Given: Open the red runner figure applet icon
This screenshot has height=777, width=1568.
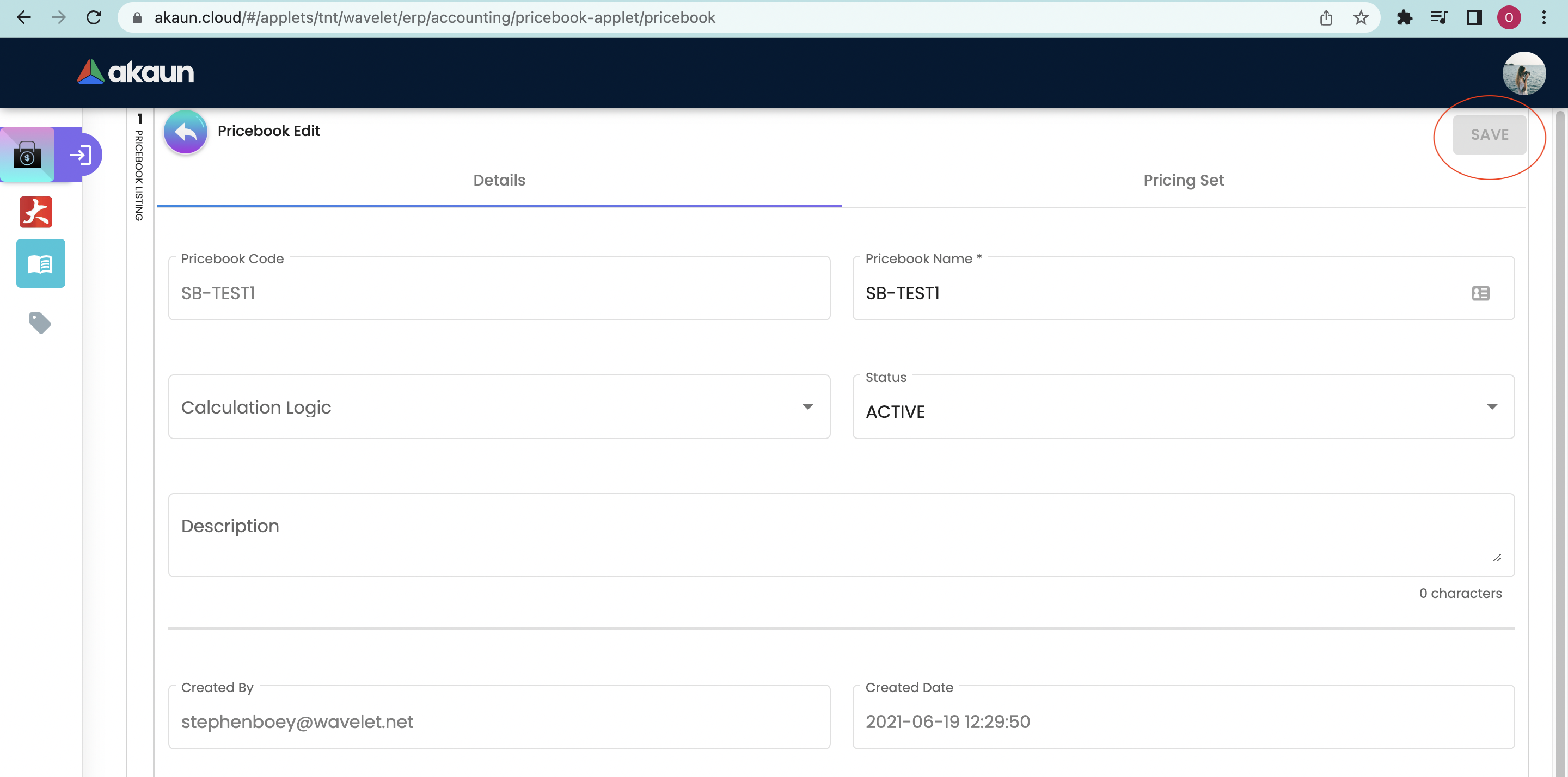Looking at the screenshot, I should click(x=36, y=212).
